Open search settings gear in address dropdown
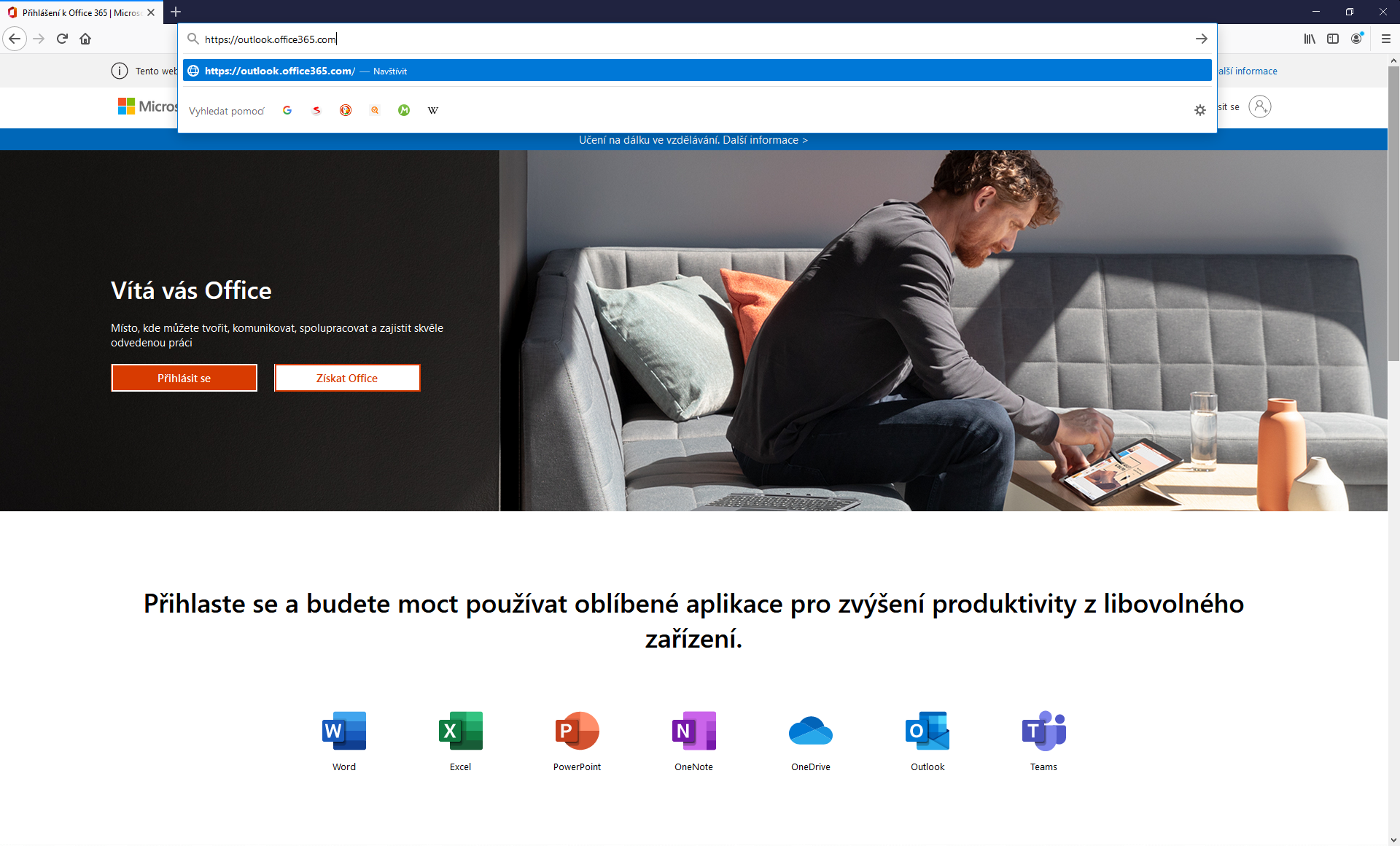 tap(1200, 110)
